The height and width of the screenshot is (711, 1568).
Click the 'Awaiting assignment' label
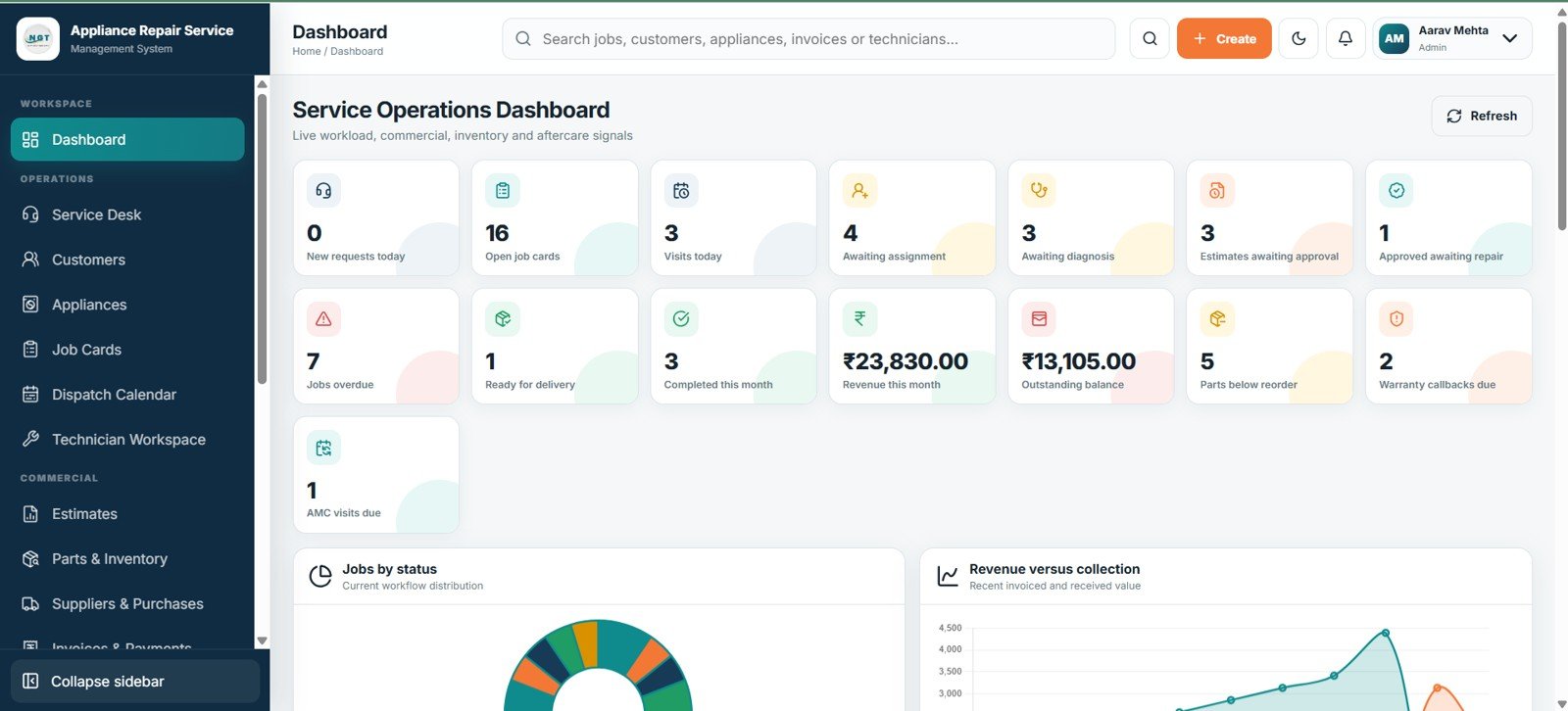(895, 257)
